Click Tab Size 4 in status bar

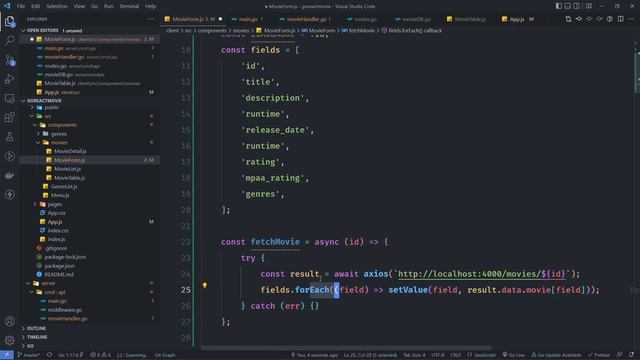click(x=414, y=355)
